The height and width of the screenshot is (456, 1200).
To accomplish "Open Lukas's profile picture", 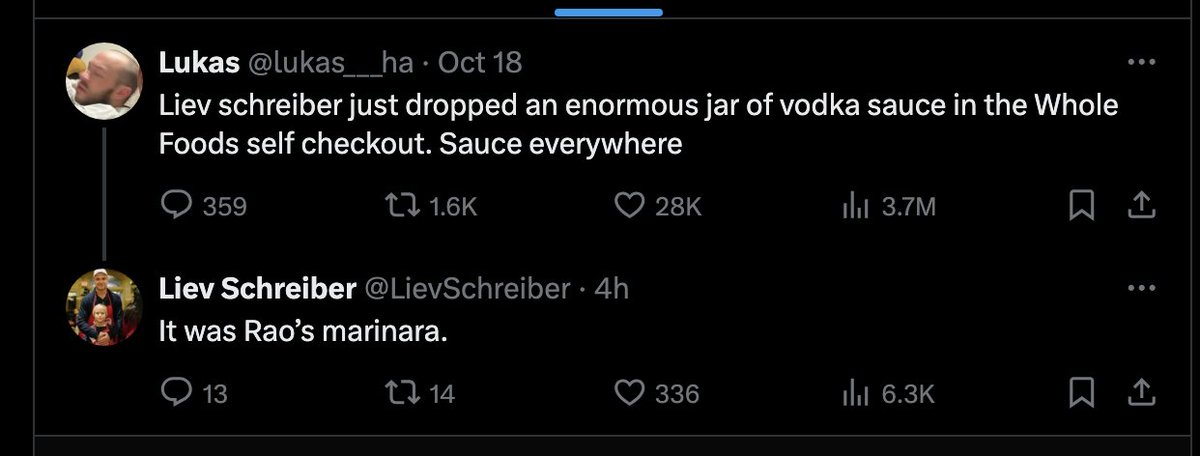I will point(104,82).
